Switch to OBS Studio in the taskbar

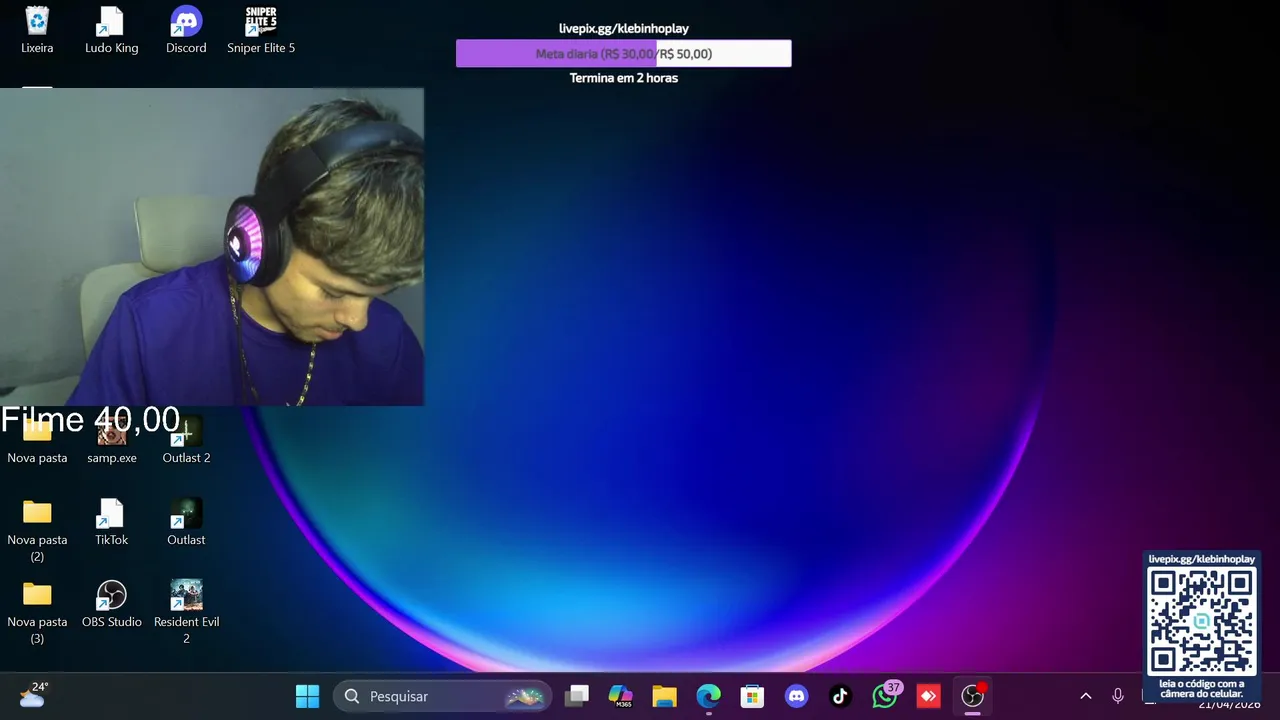point(973,696)
